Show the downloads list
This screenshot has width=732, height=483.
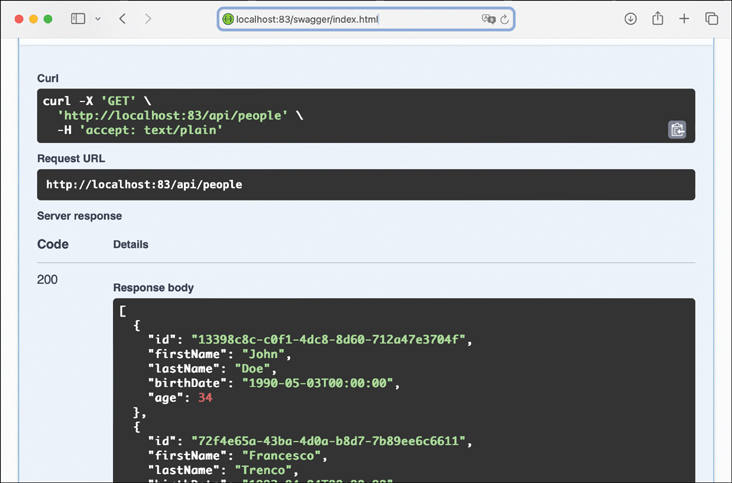point(630,19)
